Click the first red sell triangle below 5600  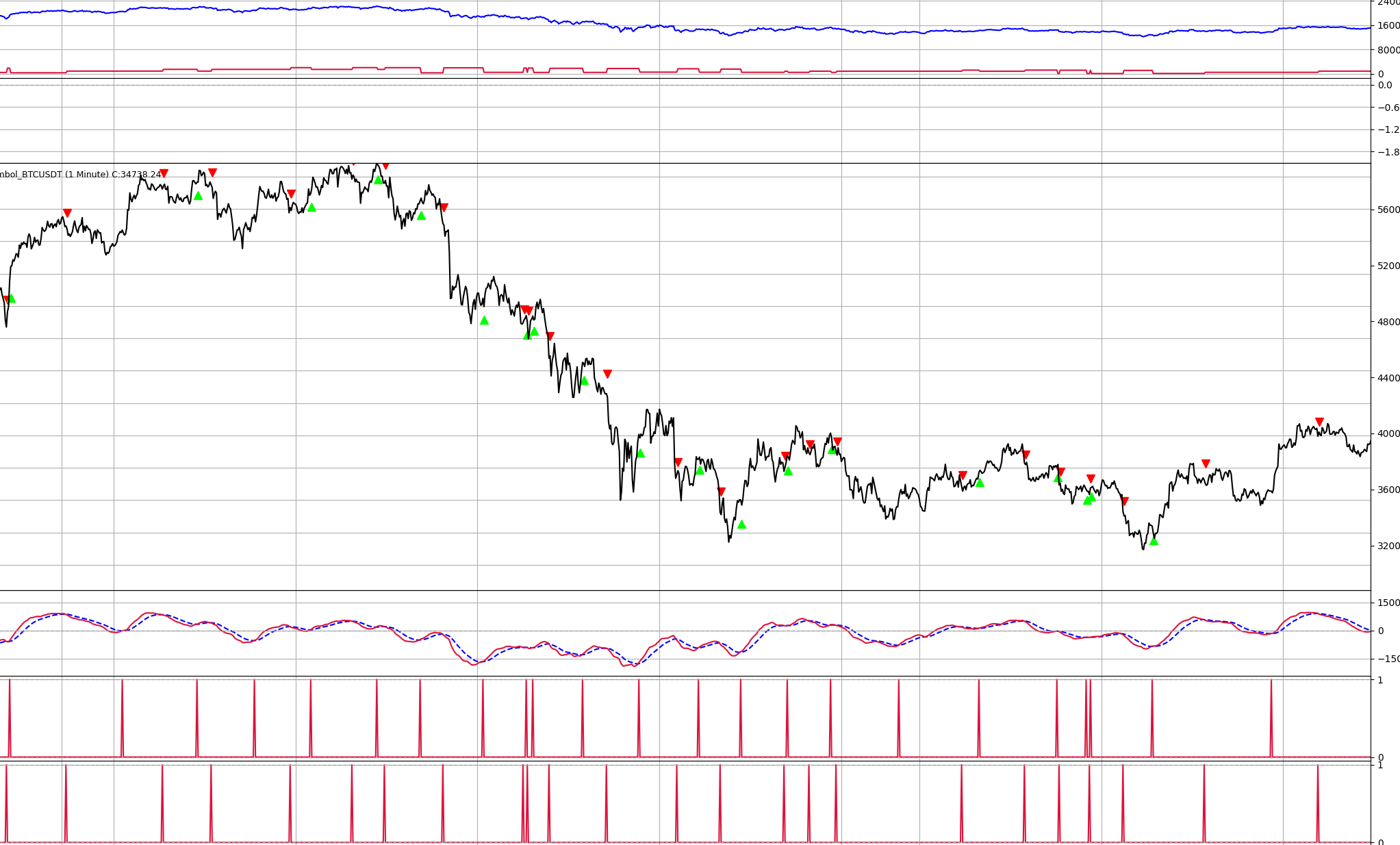[x=67, y=213]
